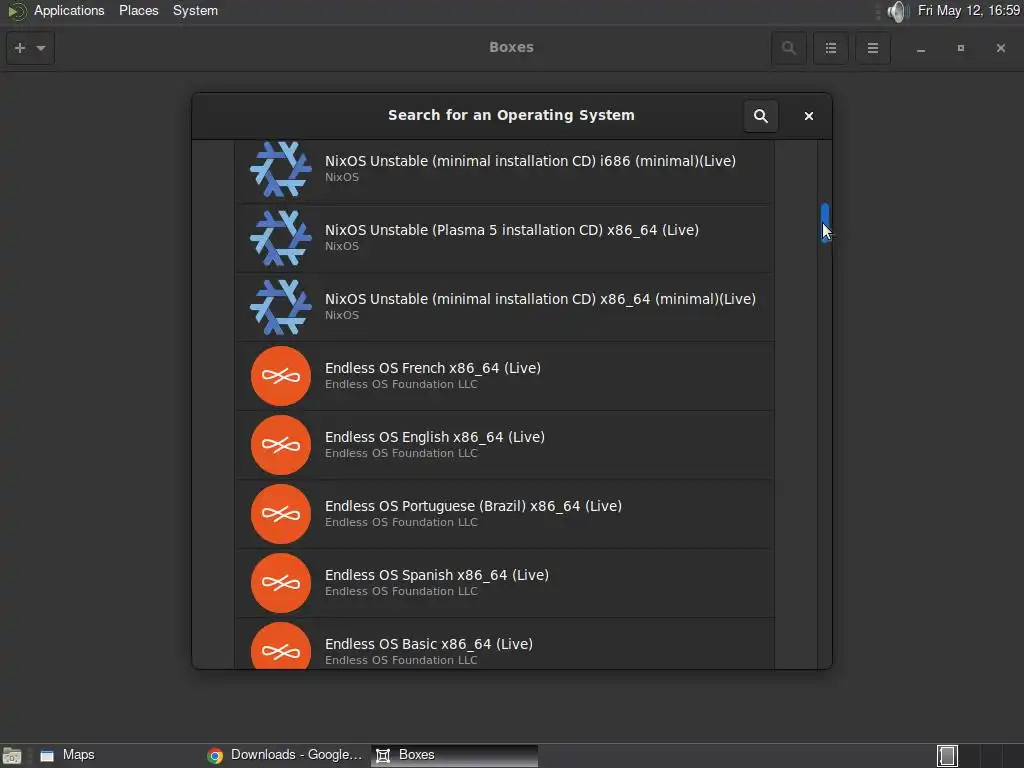Click the Endless OS French logo icon
This screenshot has height=768, width=1024.
click(281, 376)
